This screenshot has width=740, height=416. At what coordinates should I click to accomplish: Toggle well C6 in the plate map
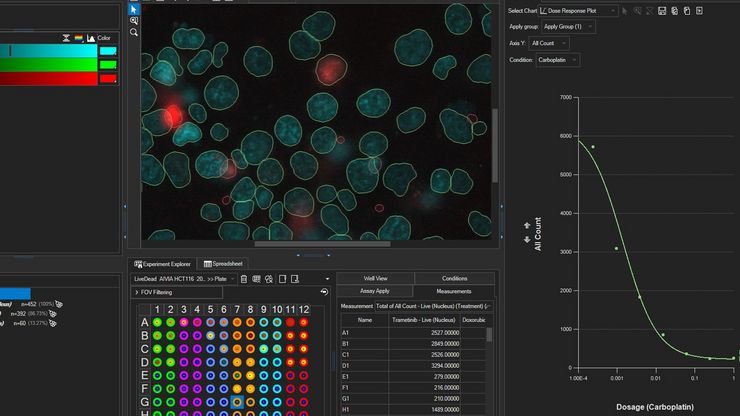coord(224,349)
